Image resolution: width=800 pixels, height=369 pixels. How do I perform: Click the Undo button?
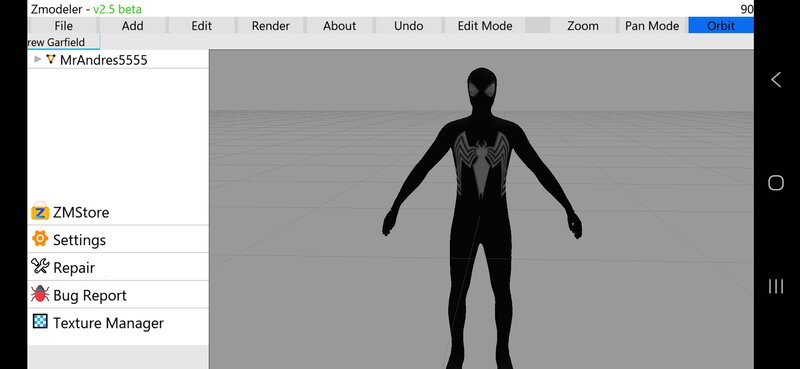(x=408, y=26)
